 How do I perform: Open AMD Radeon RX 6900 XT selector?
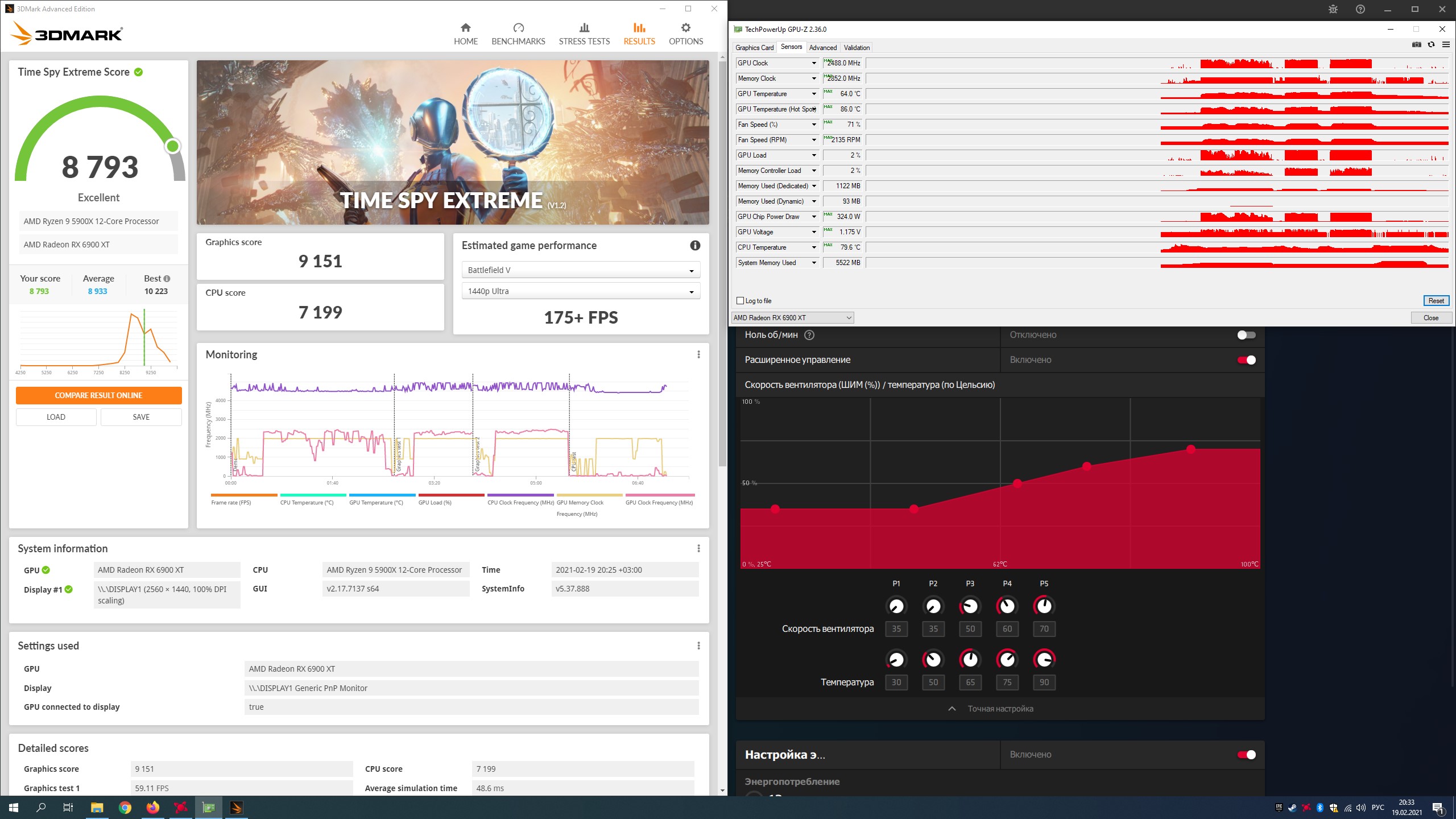pyautogui.click(x=792, y=318)
